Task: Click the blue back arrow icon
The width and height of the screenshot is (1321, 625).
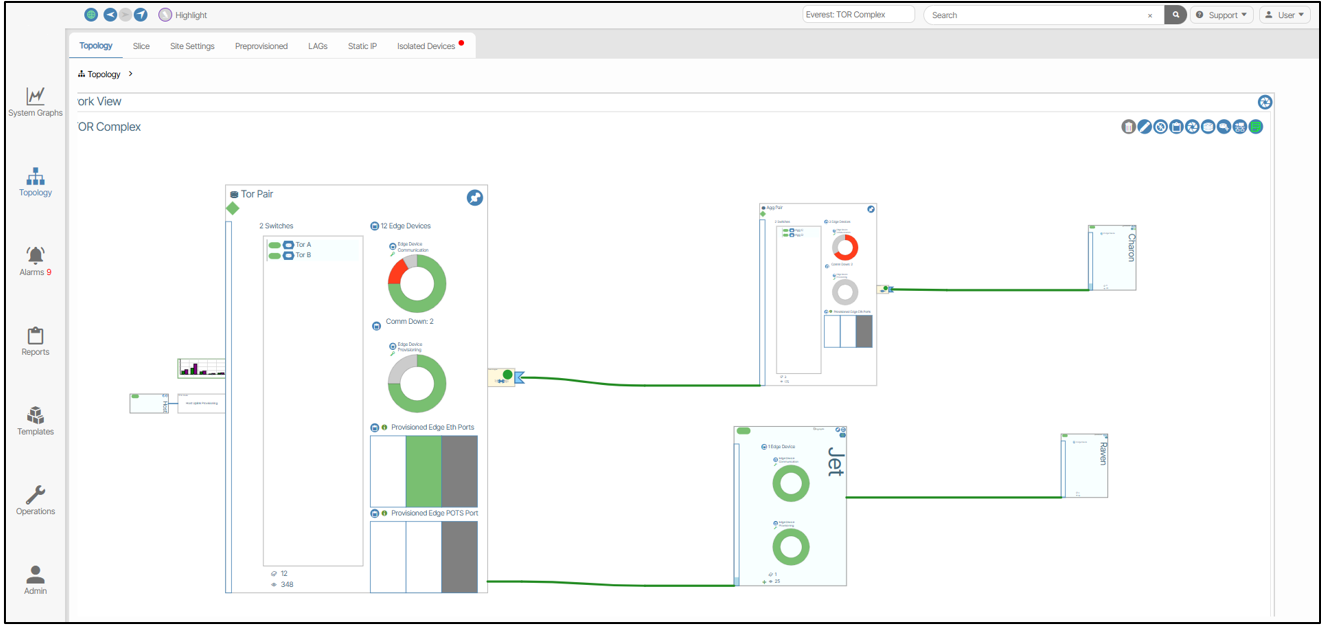Action: pos(110,15)
